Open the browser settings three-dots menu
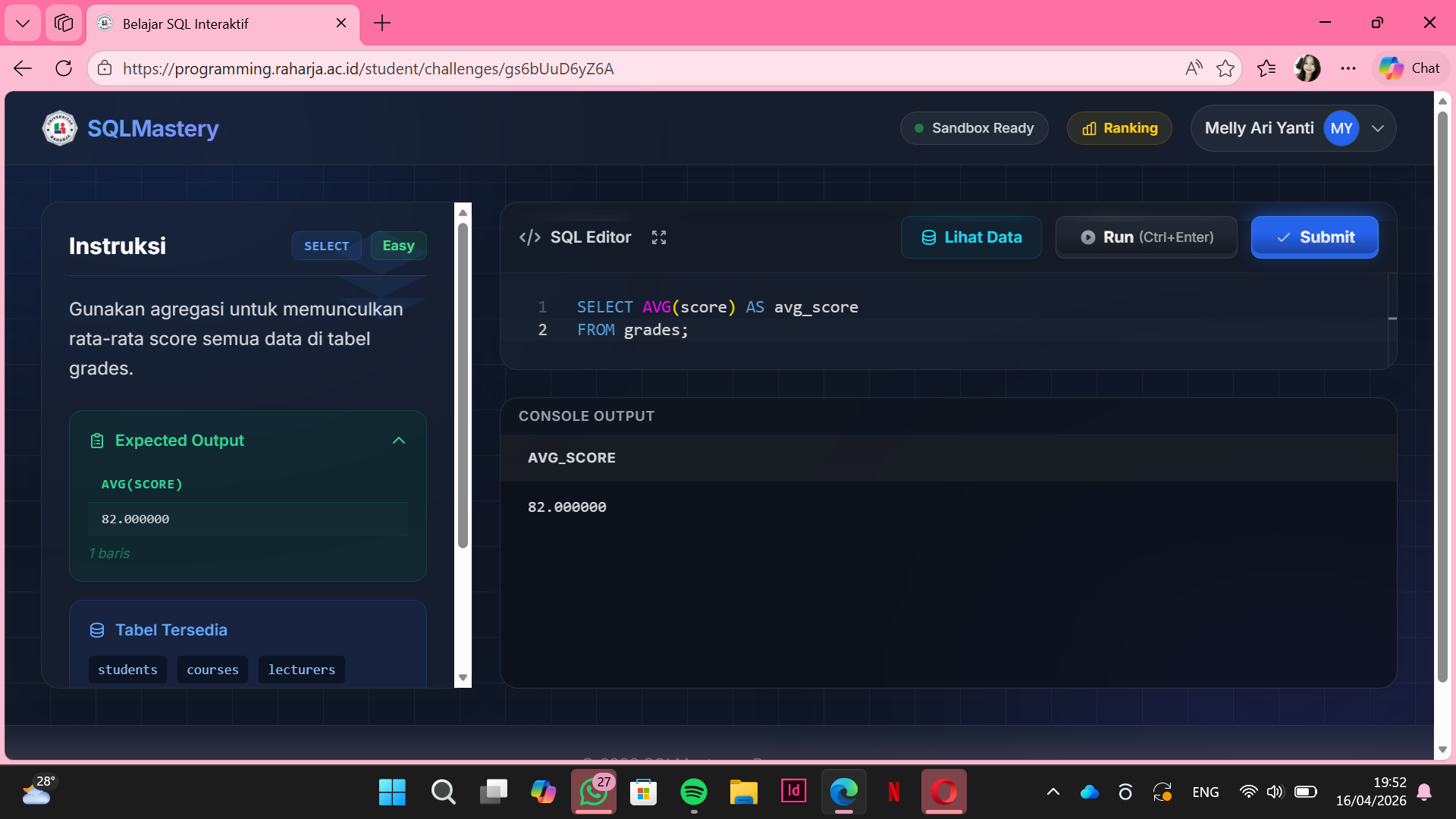The image size is (1456, 819). click(1348, 68)
